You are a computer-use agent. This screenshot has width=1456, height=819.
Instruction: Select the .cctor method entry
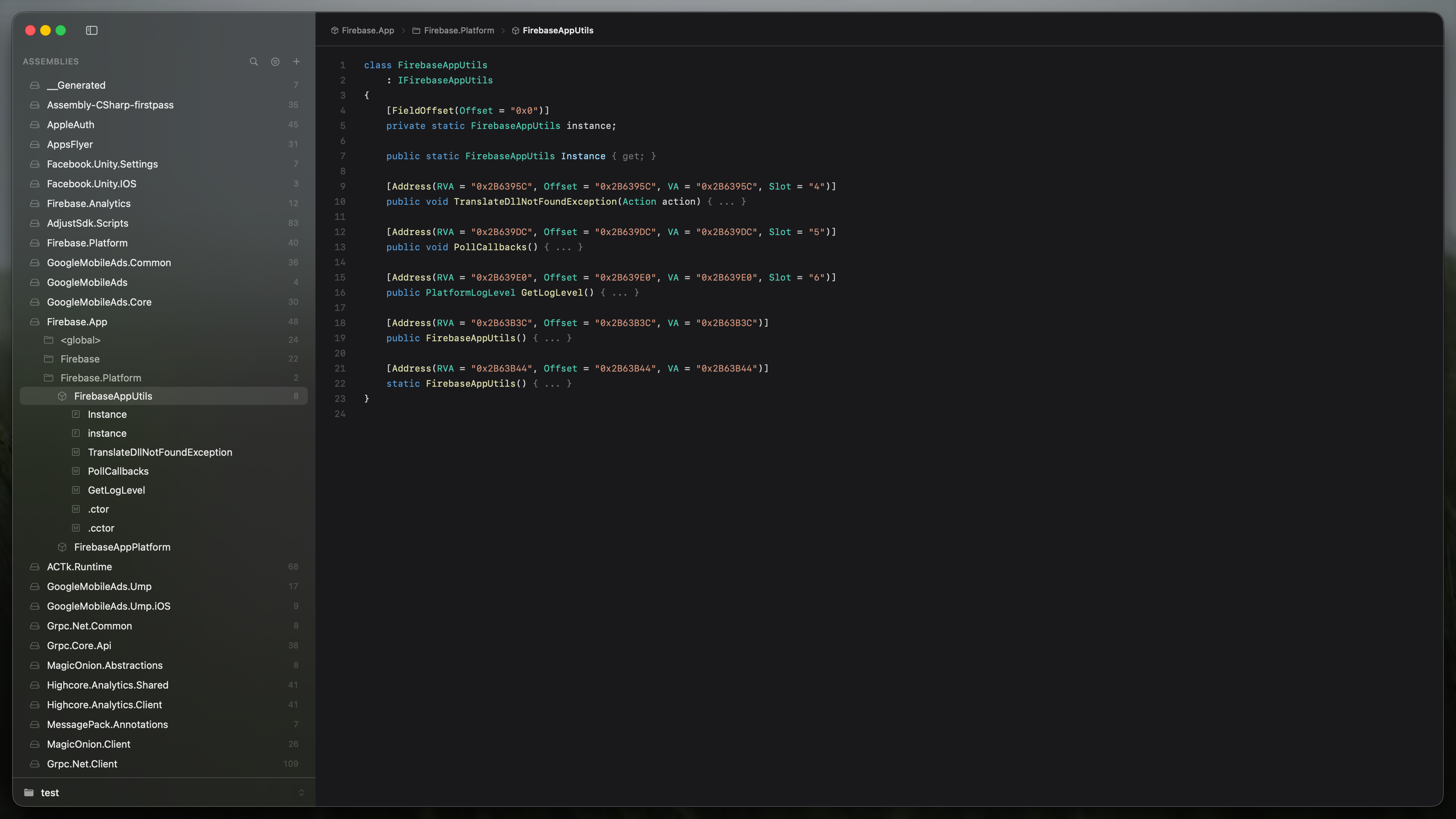pos(100,528)
